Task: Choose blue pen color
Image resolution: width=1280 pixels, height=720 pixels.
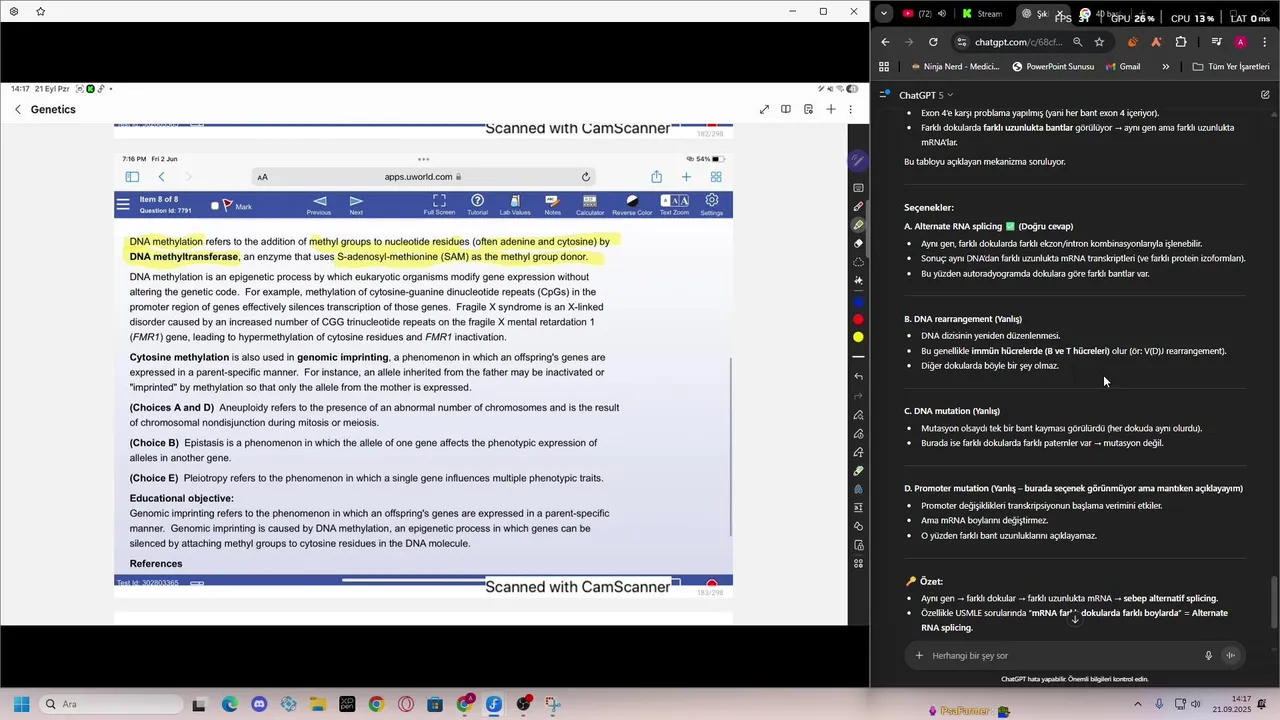Action: click(858, 301)
